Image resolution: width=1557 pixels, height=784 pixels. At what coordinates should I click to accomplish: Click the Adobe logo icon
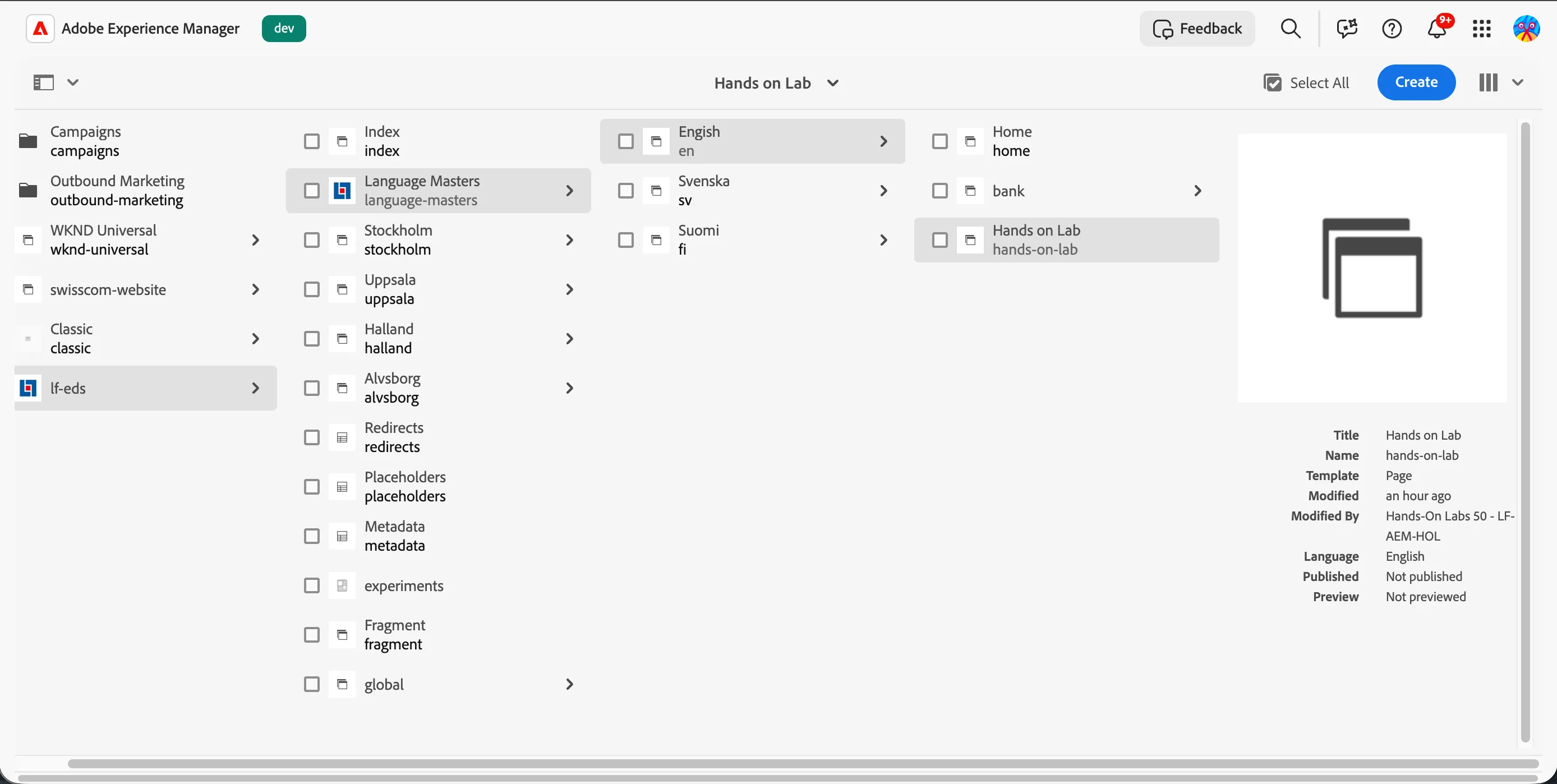(40, 29)
